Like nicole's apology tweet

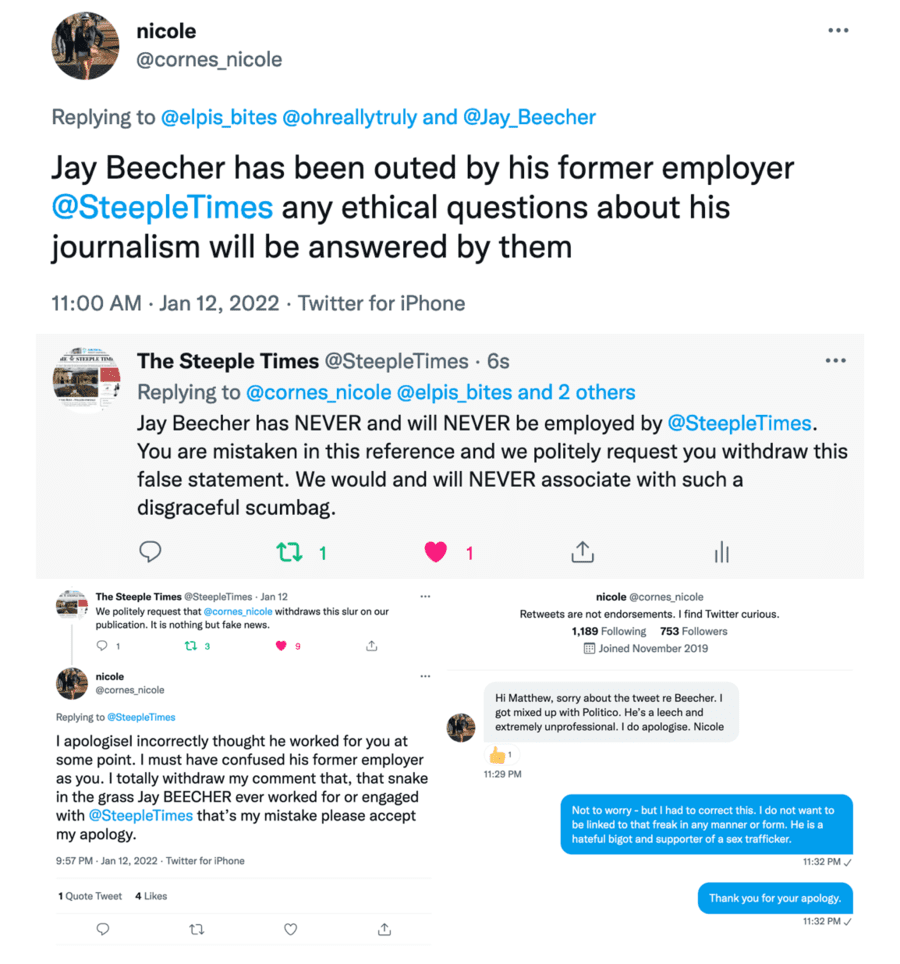click(x=290, y=929)
